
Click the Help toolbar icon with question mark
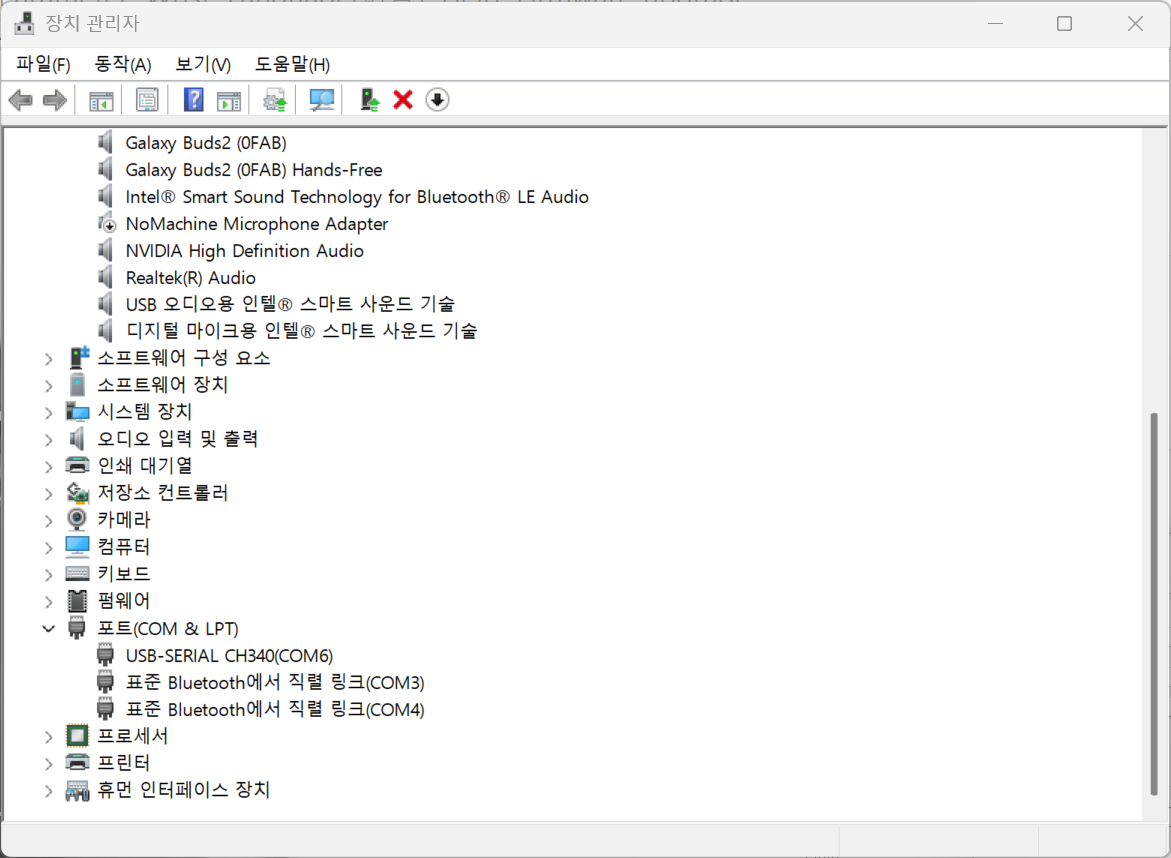pos(194,100)
